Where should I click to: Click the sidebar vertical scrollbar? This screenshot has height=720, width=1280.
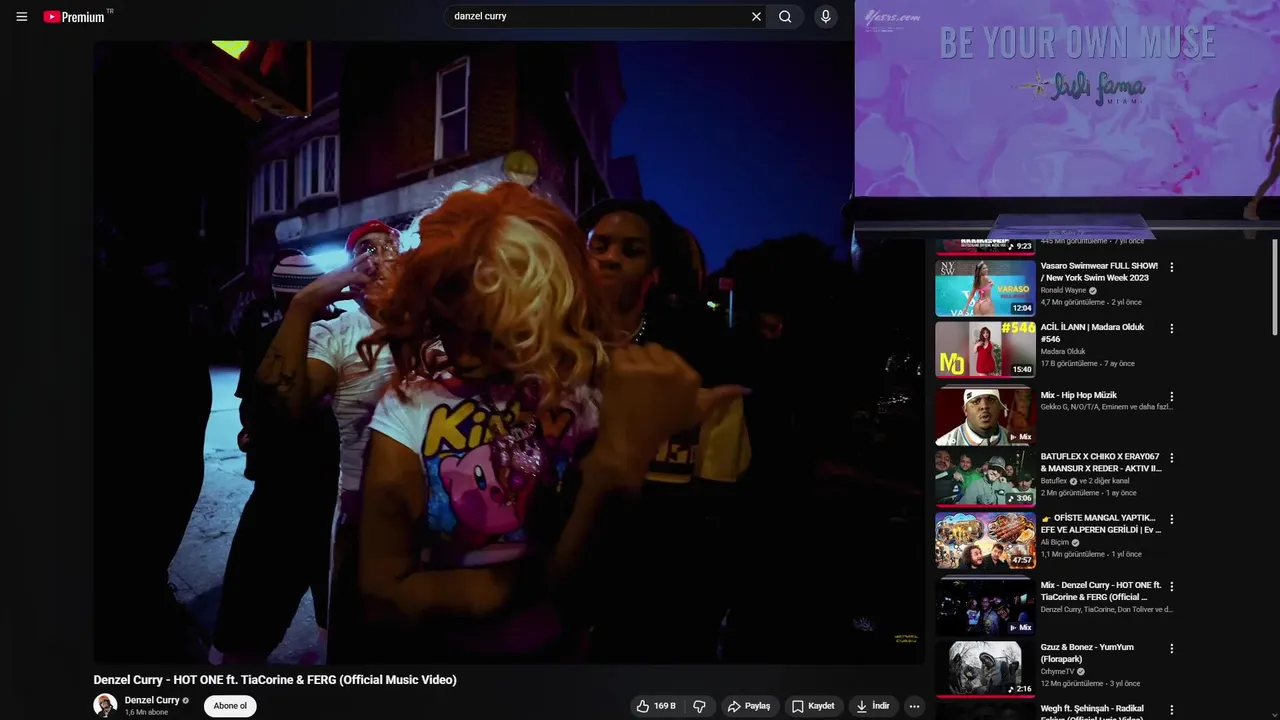[1274, 288]
